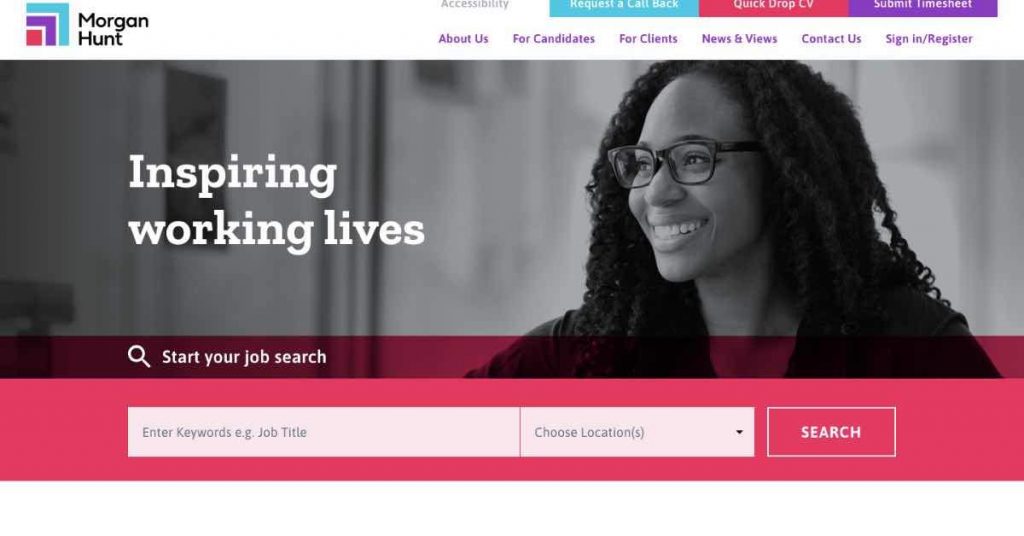Open the Contact Us page
Image resolution: width=1024 pixels, height=536 pixels.
[831, 39]
